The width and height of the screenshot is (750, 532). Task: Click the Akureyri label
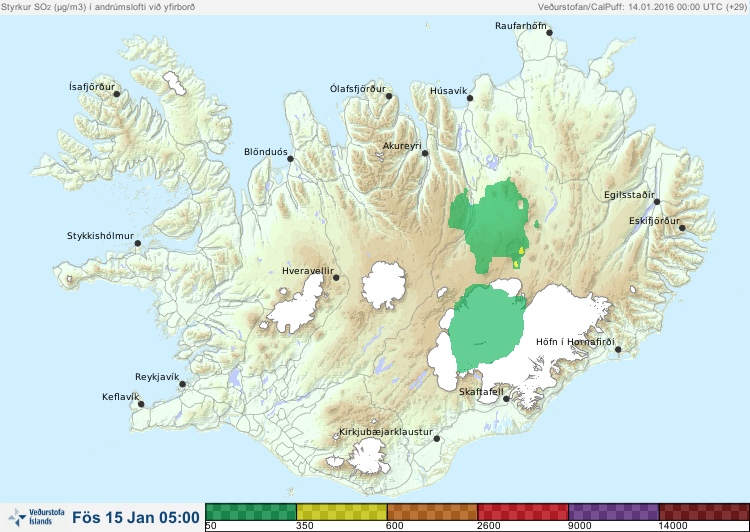402,146
